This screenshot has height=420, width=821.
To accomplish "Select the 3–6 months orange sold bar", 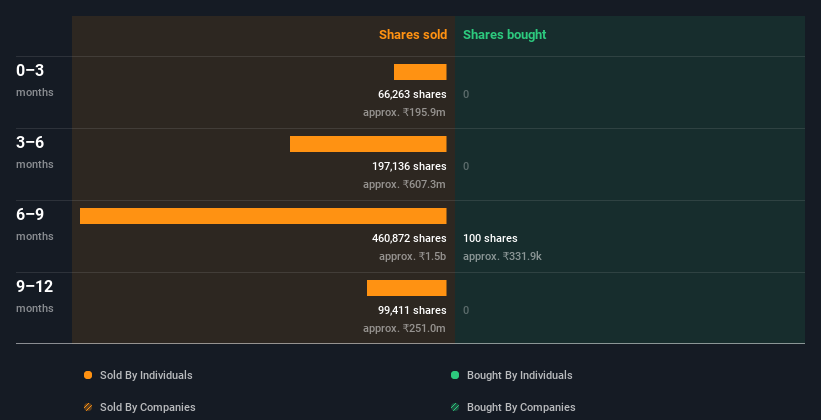I will coord(368,144).
